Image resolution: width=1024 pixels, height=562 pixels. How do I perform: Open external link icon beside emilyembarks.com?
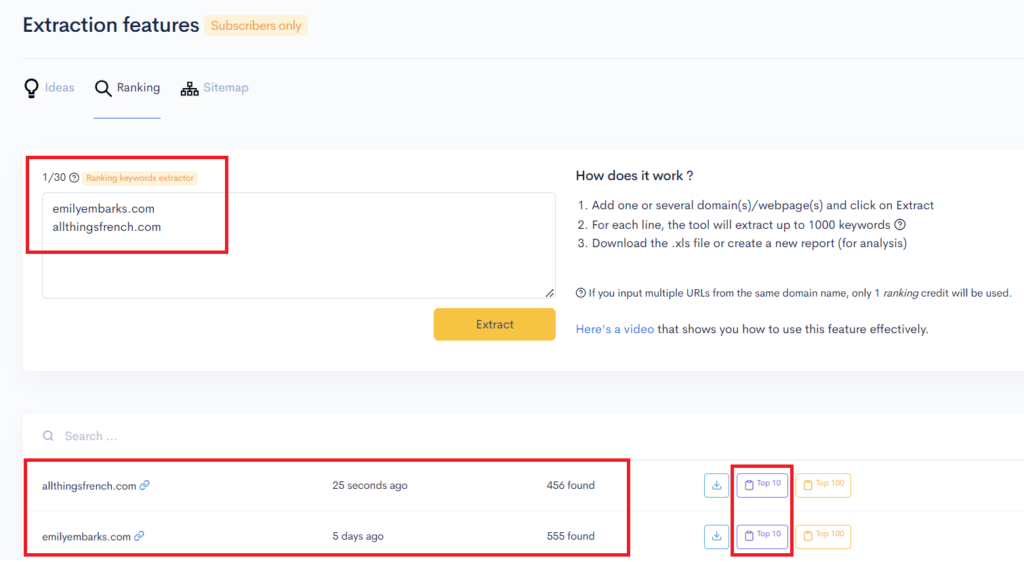click(x=139, y=537)
